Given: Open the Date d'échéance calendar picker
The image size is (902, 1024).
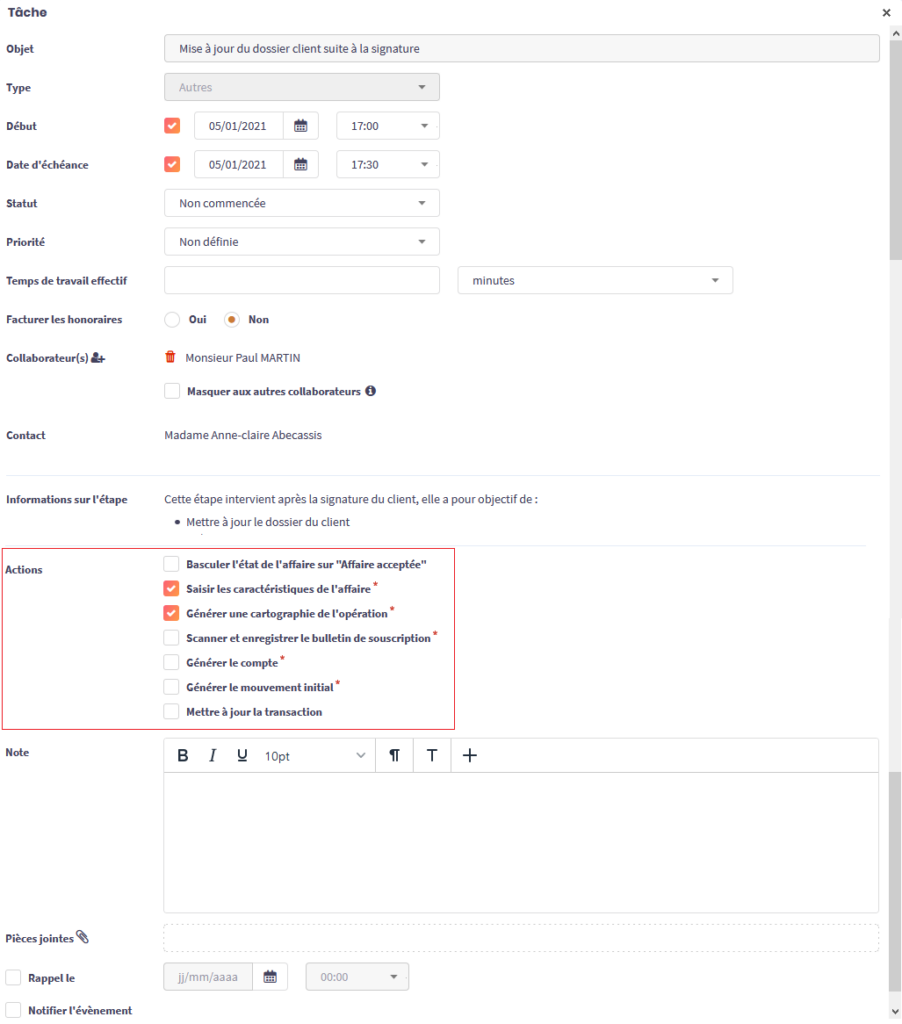Looking at the screenshot, I should (x=300, y=165).
